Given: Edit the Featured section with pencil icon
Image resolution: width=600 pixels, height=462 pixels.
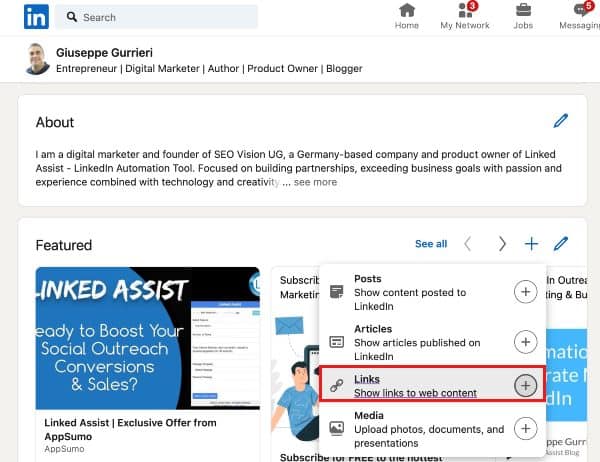Looking at the screenshot, I should (561, 244).
